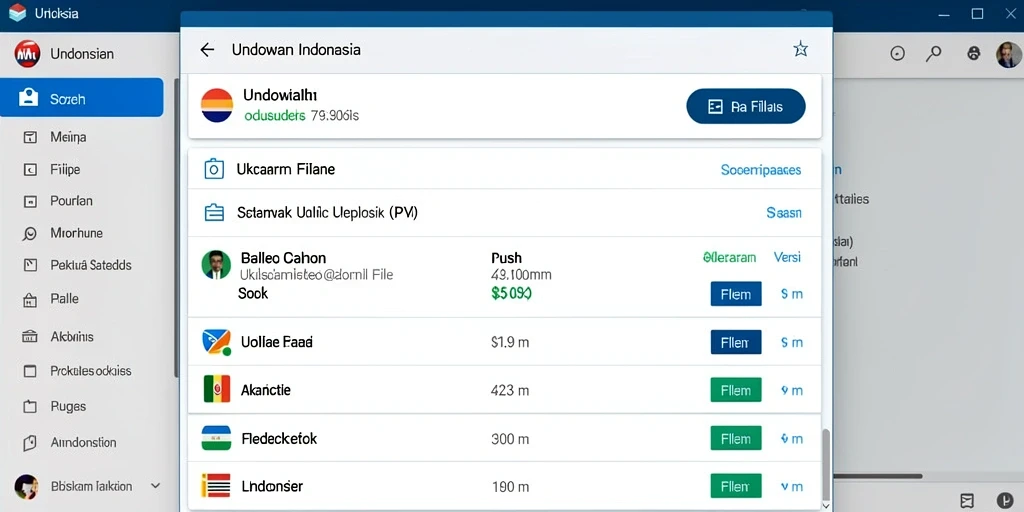Click the 190 m value for Lndonser

(x=509, y=487)
